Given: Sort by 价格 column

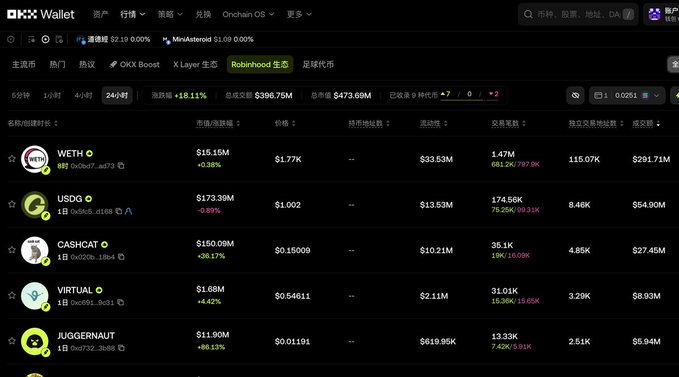Looking at the screenshot, I should click(x=285, y=123).
